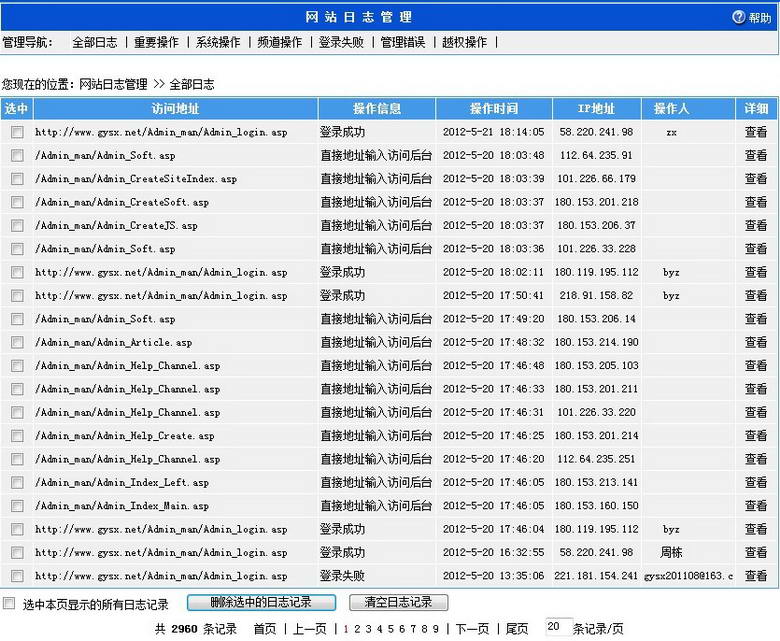Tick checkbox for Admin_CreateSoft.asp row
The width and height of the screenshot is (780, 641).
pos(17,202)
